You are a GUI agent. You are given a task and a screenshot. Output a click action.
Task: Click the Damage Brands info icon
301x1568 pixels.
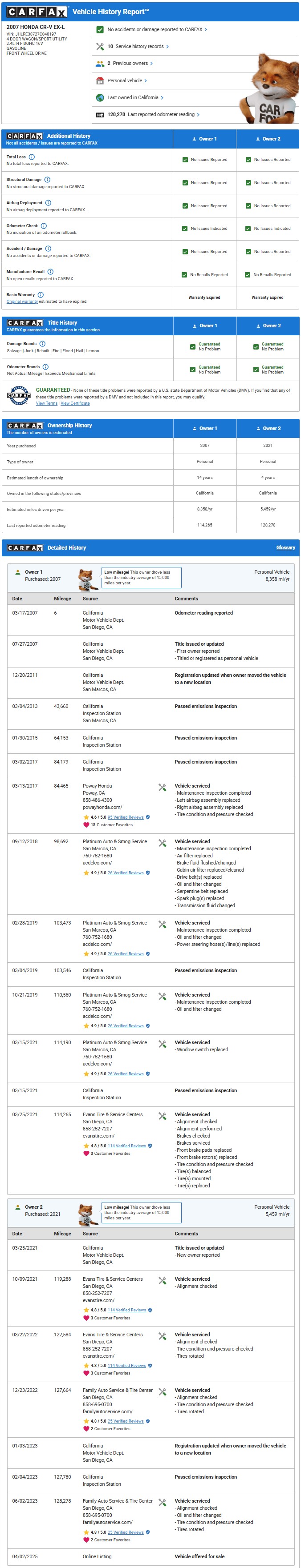[x=42, y=344]
